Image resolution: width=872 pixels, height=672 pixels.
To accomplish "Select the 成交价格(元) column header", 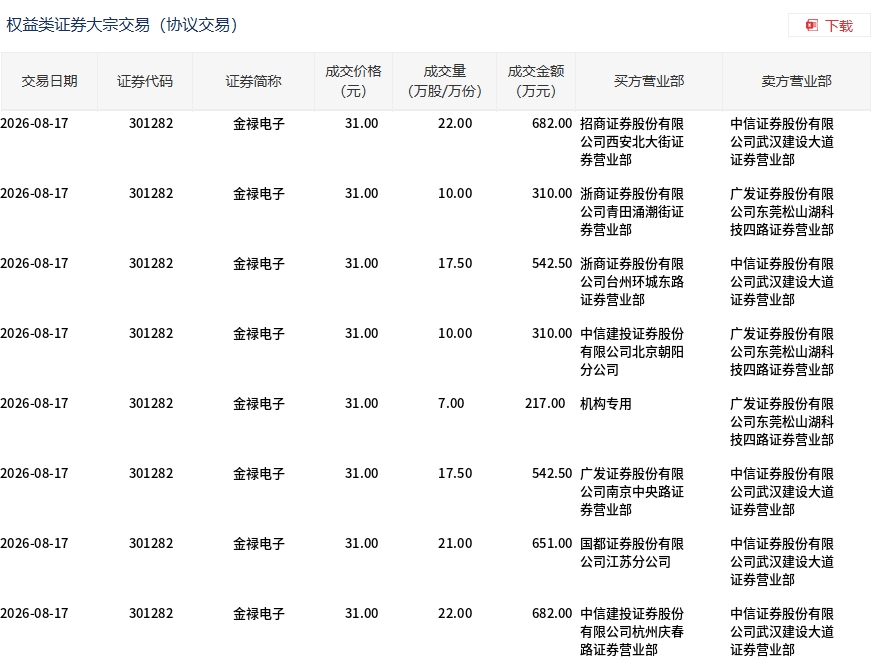I will [x=353, y=81].
